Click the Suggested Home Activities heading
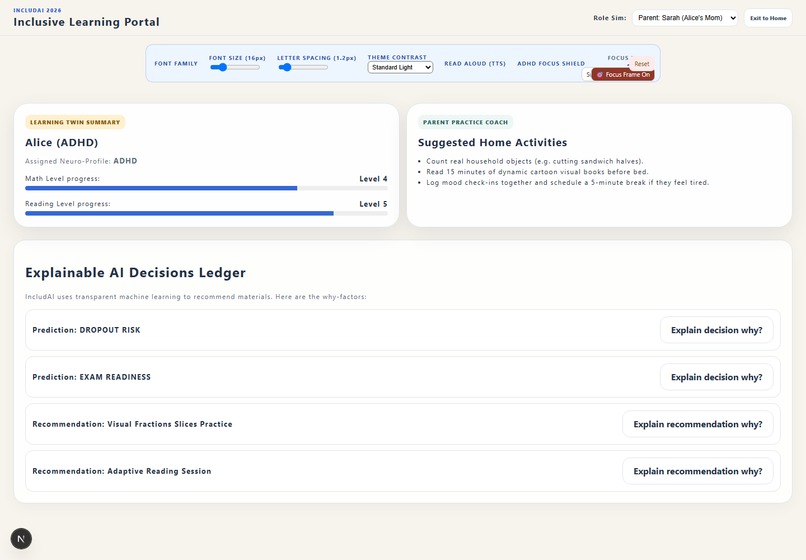The image size is (806, 560). [x=492, y=142]
